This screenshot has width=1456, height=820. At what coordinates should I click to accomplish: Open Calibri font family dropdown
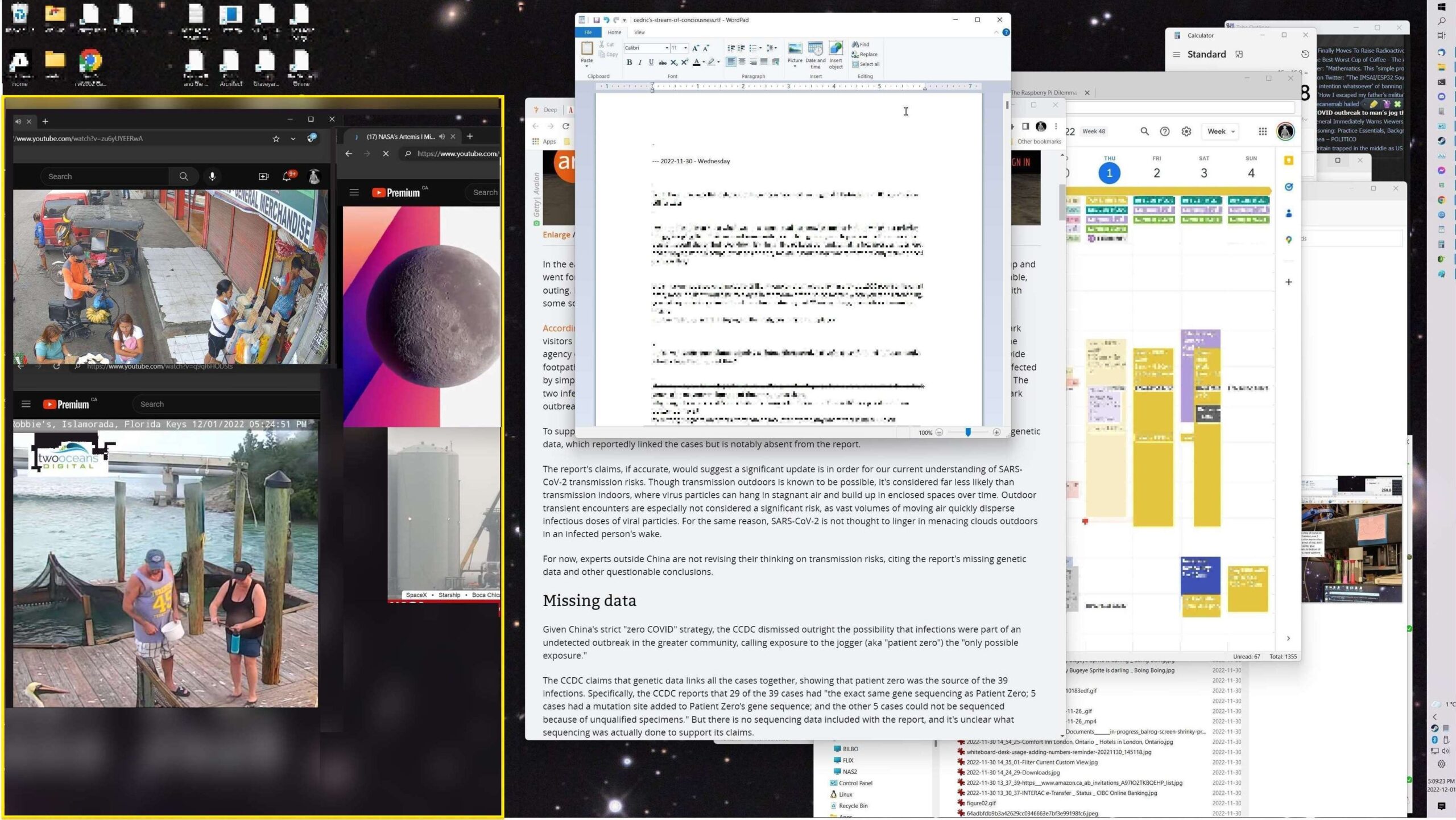coord(666,48)
